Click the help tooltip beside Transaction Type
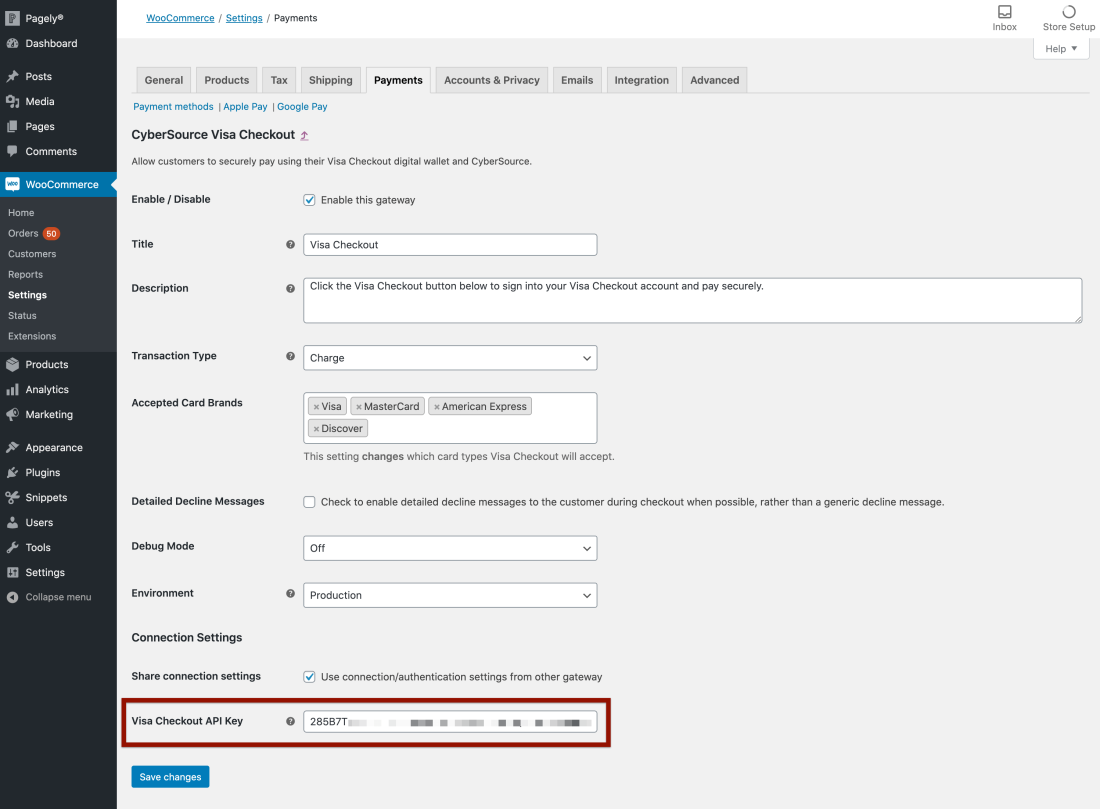 tap(291, 357)
